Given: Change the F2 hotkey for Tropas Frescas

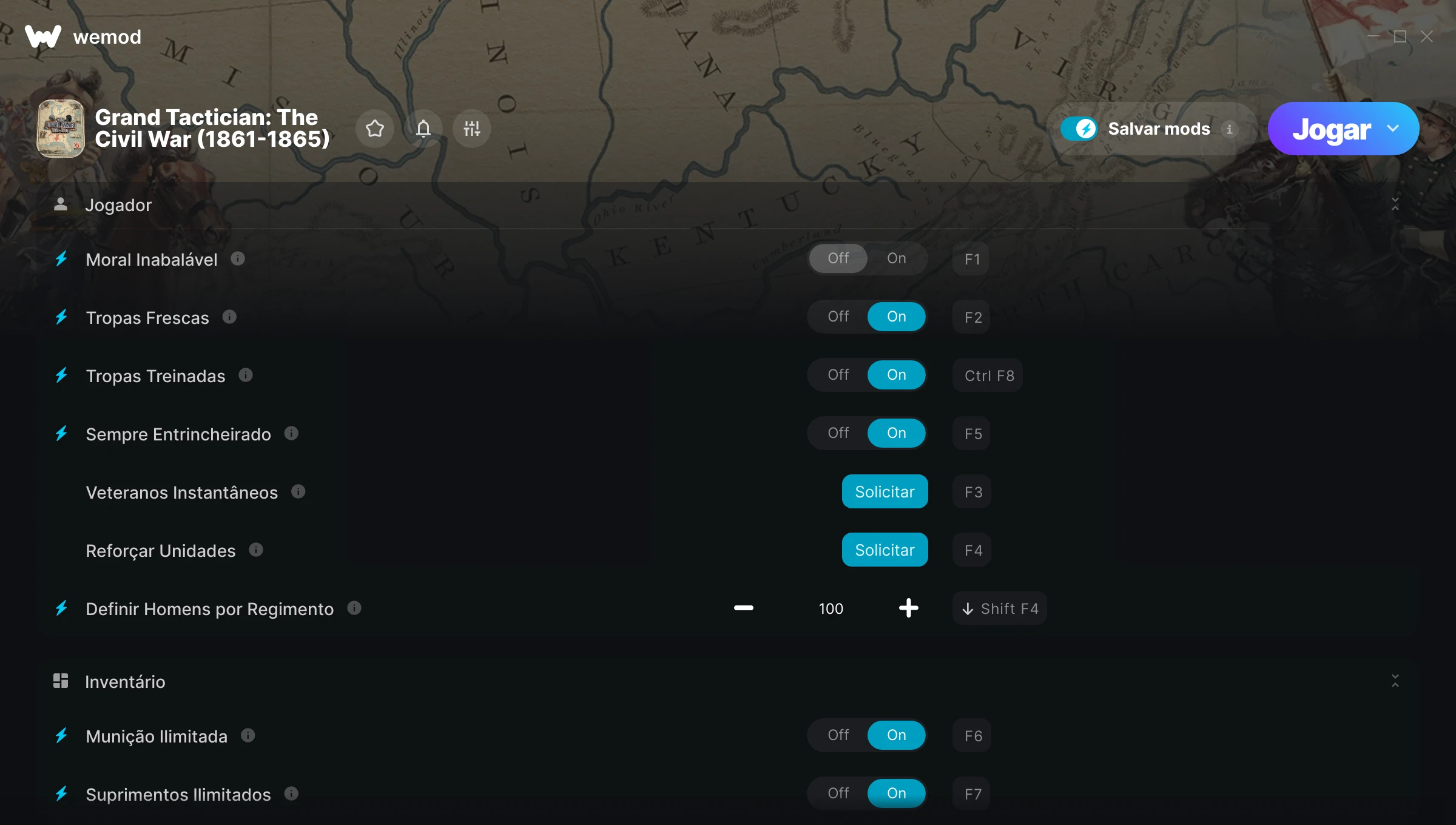Looking at the screenshot, I should coord(972,317).
